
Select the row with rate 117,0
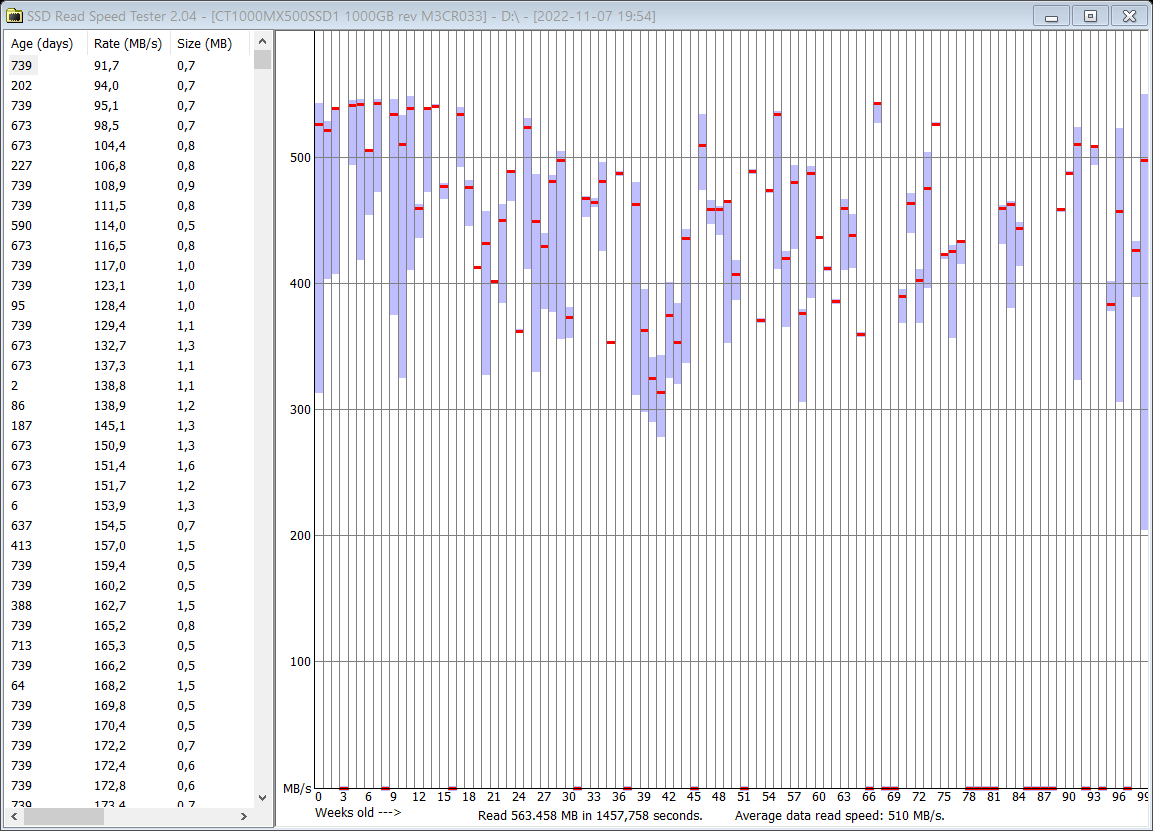pyautogui.click(x=129, y=265)
